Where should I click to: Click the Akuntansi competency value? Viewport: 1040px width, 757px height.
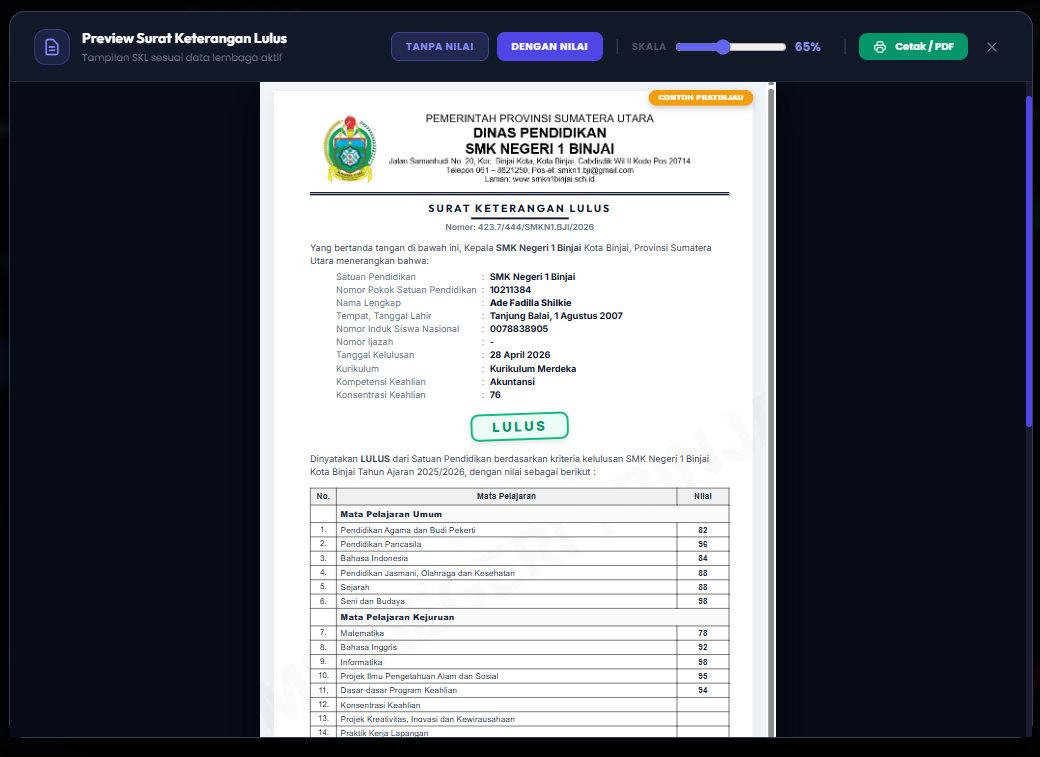(512, 382)
